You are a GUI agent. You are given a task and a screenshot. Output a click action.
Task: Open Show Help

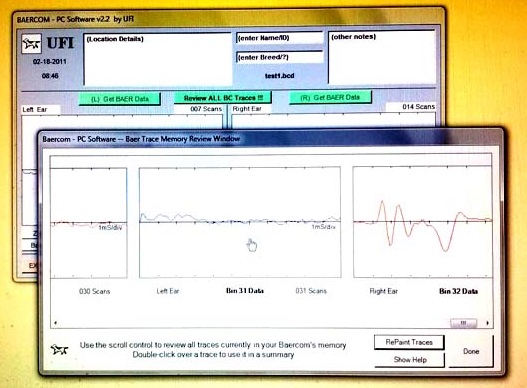pos(410,360)
